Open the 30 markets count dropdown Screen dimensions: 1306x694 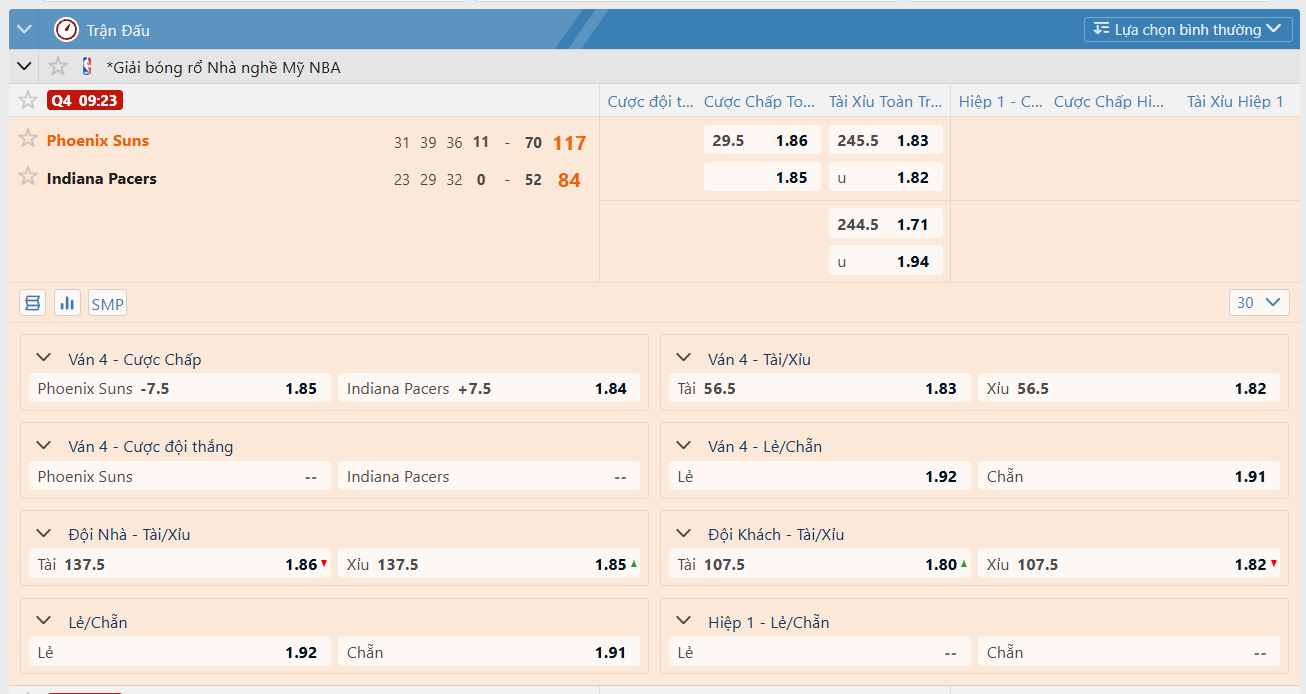[1258, 303]
